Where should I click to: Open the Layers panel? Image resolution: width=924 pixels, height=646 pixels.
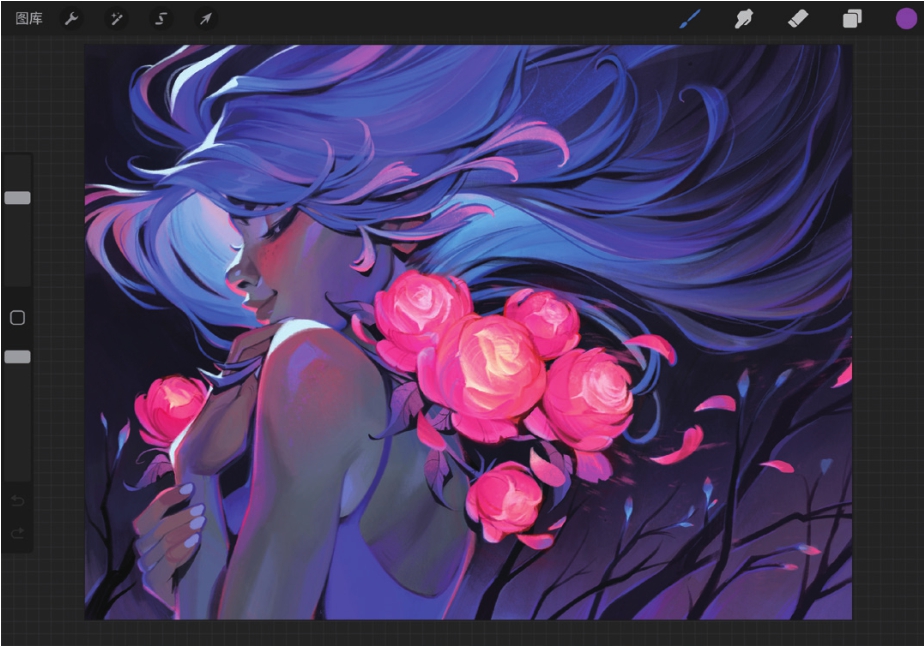pyautogui.click(x=852, y=19)
